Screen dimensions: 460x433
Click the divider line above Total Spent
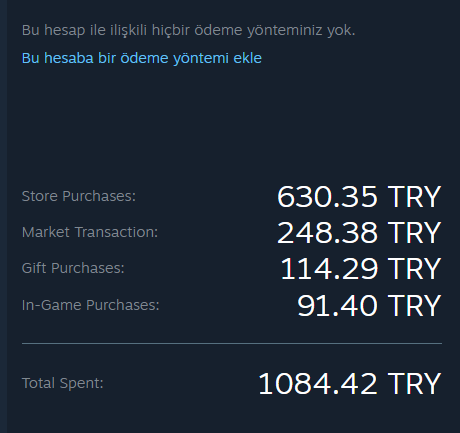[x=232, y=343]
